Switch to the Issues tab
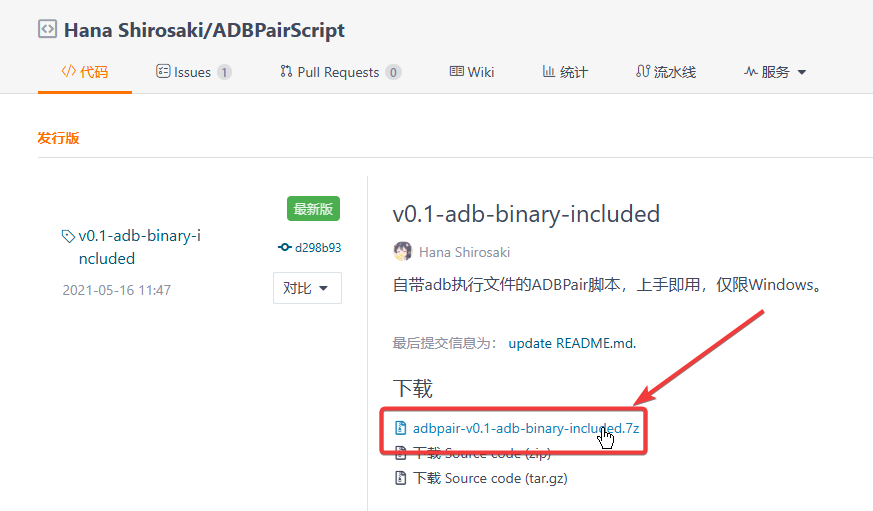The width and height of the screenshot is (873, 511). coord(193,72)
